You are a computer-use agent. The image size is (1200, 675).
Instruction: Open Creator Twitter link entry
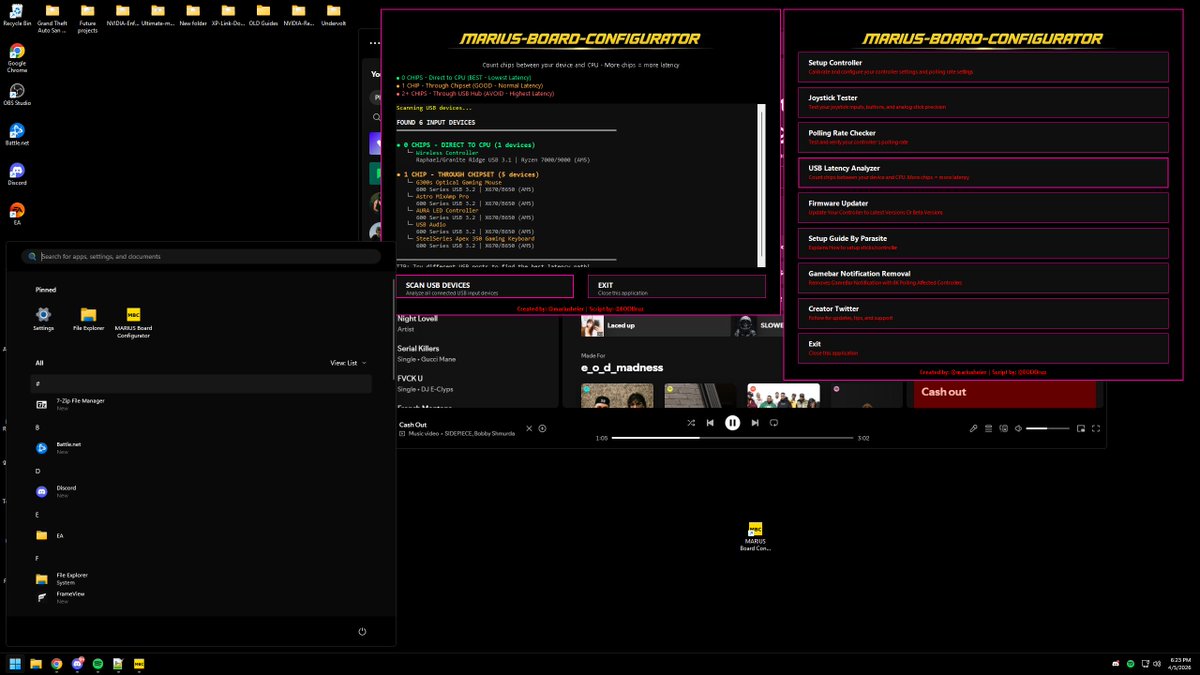(x=983, y=313)
